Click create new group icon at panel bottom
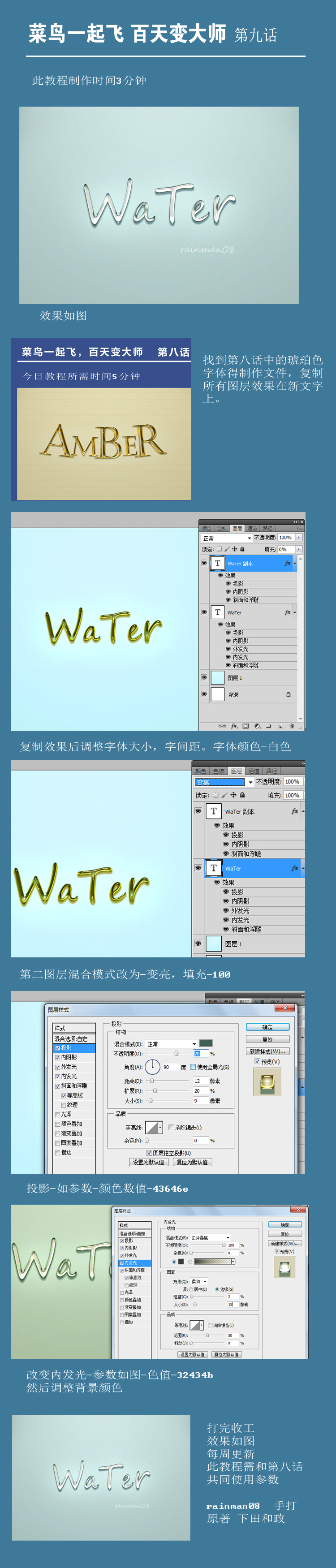Image resolution: width=336 pixels, height=1568 pixels. point(268,726)
